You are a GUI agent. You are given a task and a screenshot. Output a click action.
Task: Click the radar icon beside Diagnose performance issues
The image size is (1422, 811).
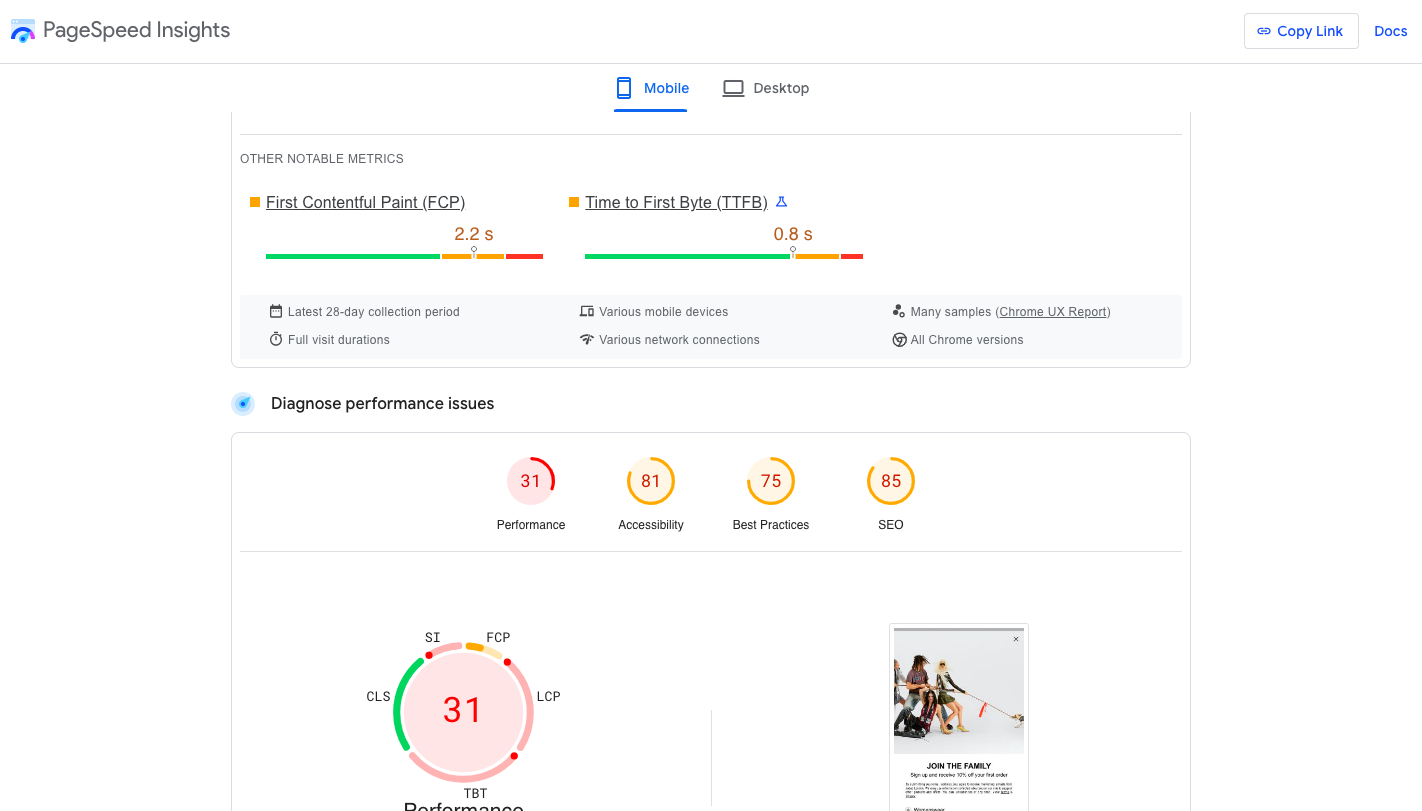coord(243,404)
